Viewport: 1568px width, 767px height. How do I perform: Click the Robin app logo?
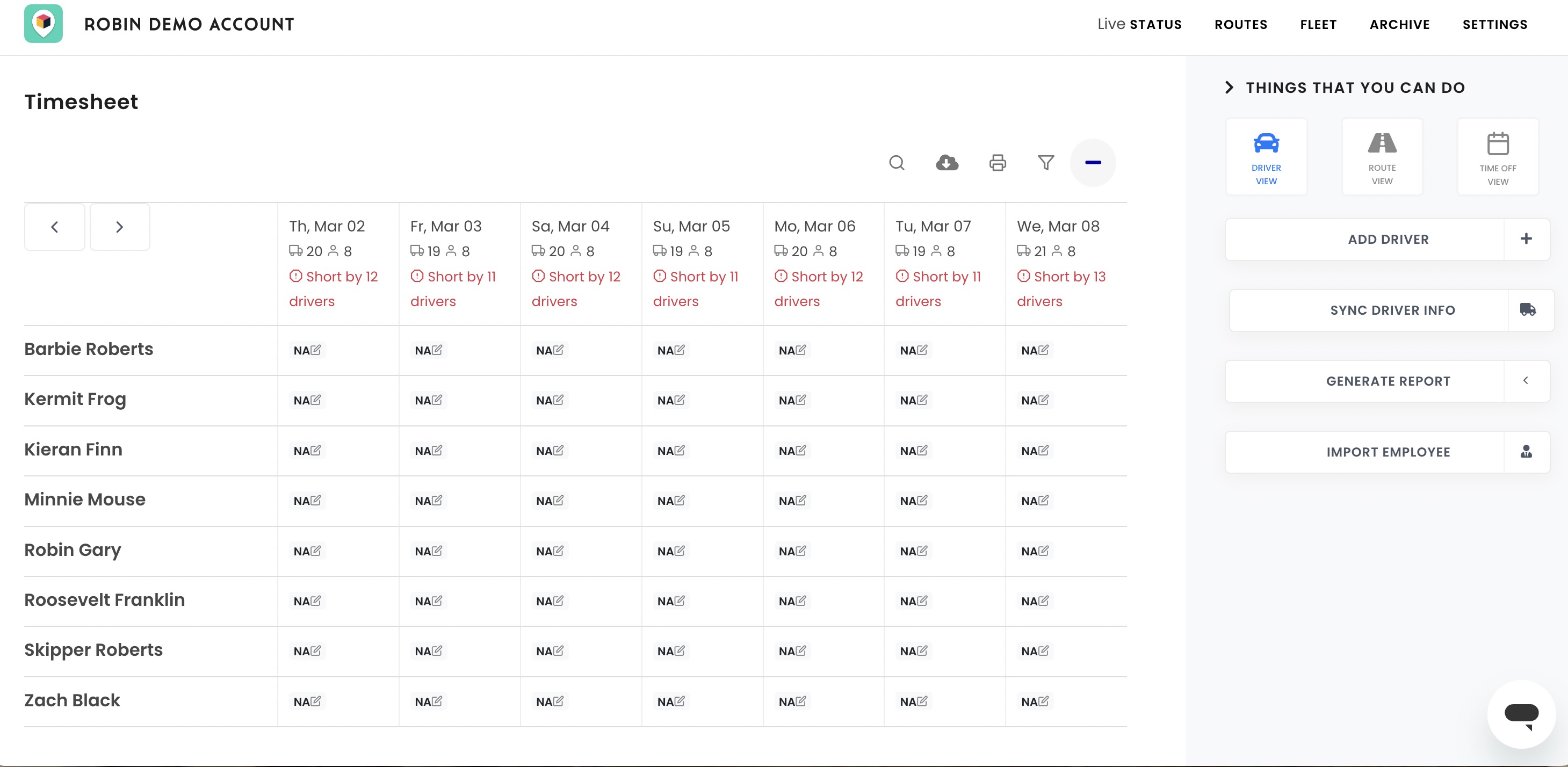(x=43, y=24)
